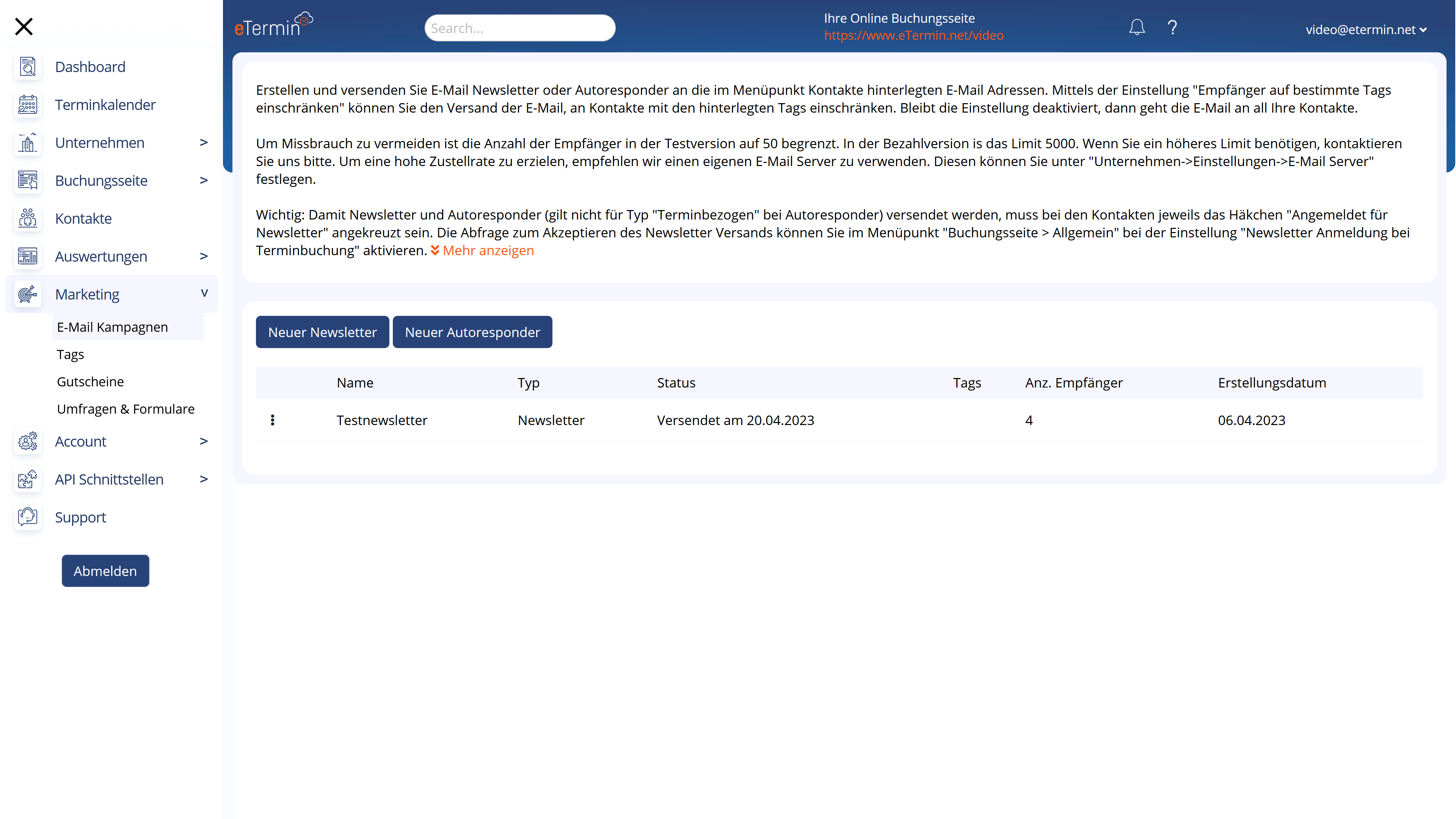
Task: Click the Account icon in sidebar
Action: (x=27, y=441)
